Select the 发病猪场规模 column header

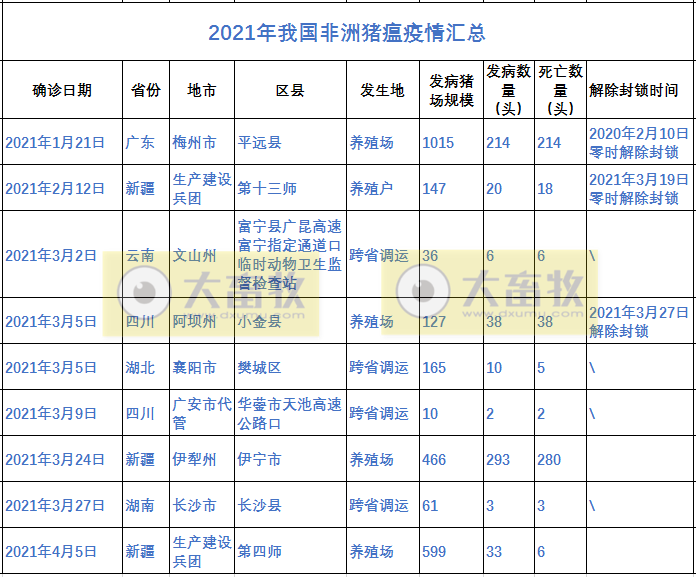pyautogui.click(x=451, y=91)
